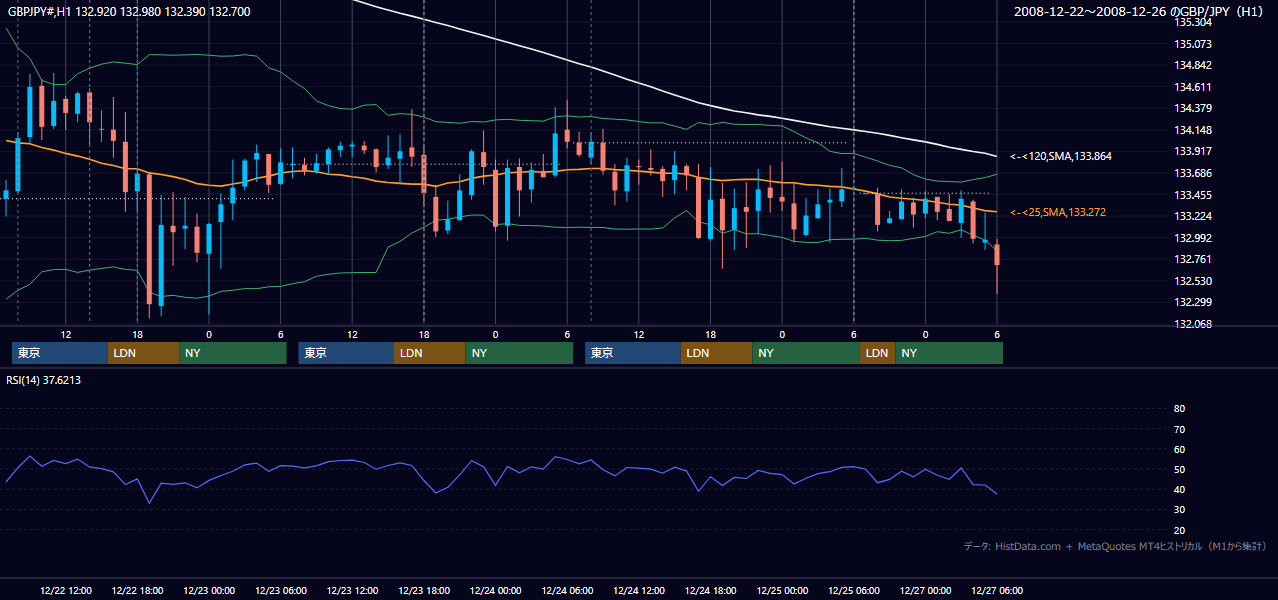Click the 135.304 price axis label
This screenshot has width=1278, height=600.
[x=1193, y=22]
